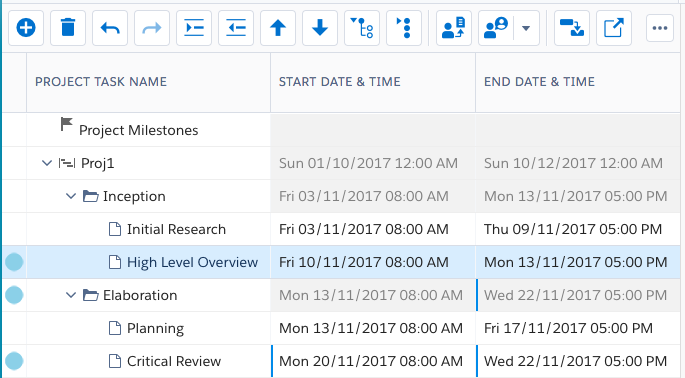This screenshot has height=378, width=685.
Task: Click the expand all tasks tree icon
Action: (x=362, y=28)
